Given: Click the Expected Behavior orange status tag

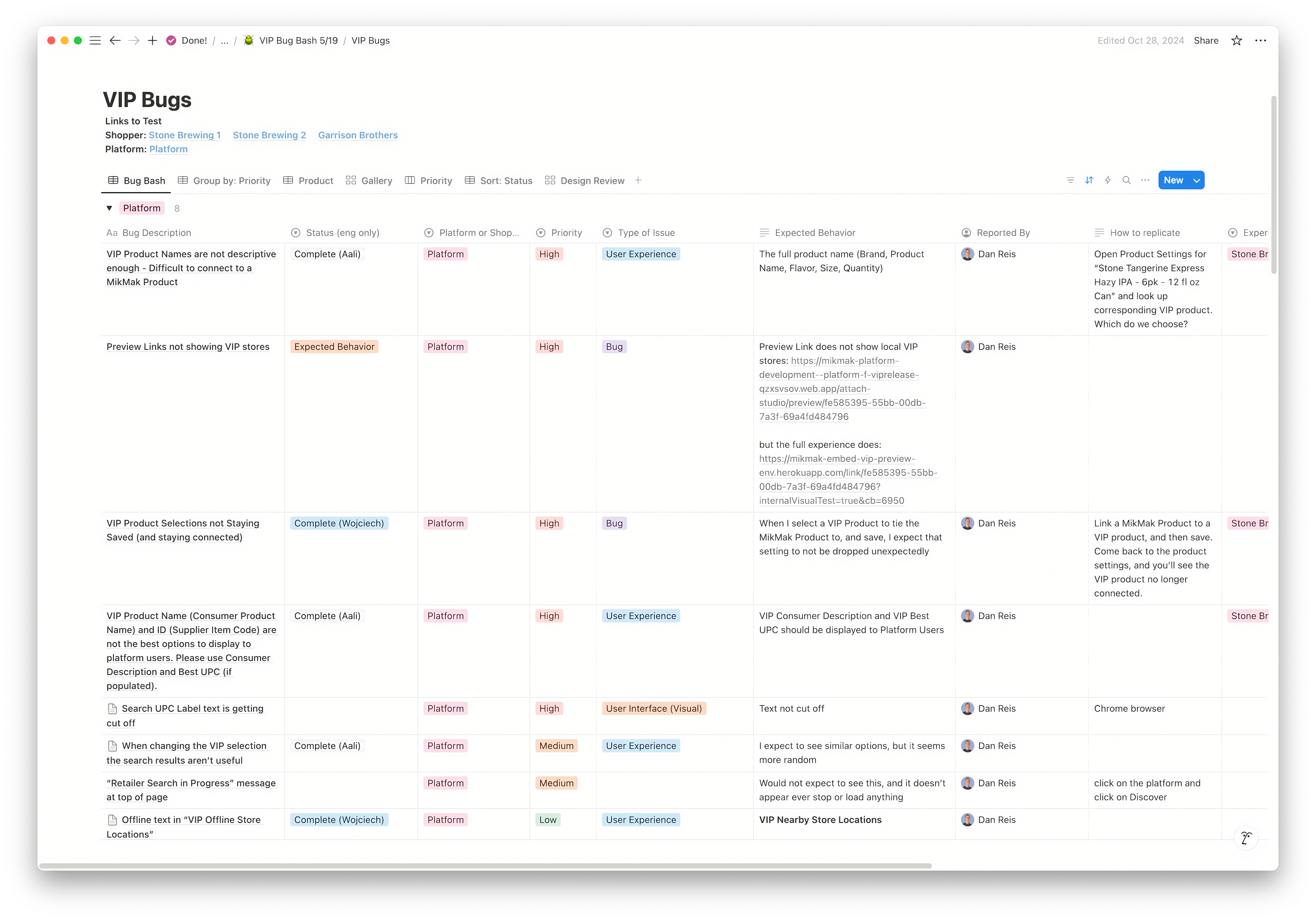Looking at the screenshot, I should pyautogui.click(x=334, y=346).
